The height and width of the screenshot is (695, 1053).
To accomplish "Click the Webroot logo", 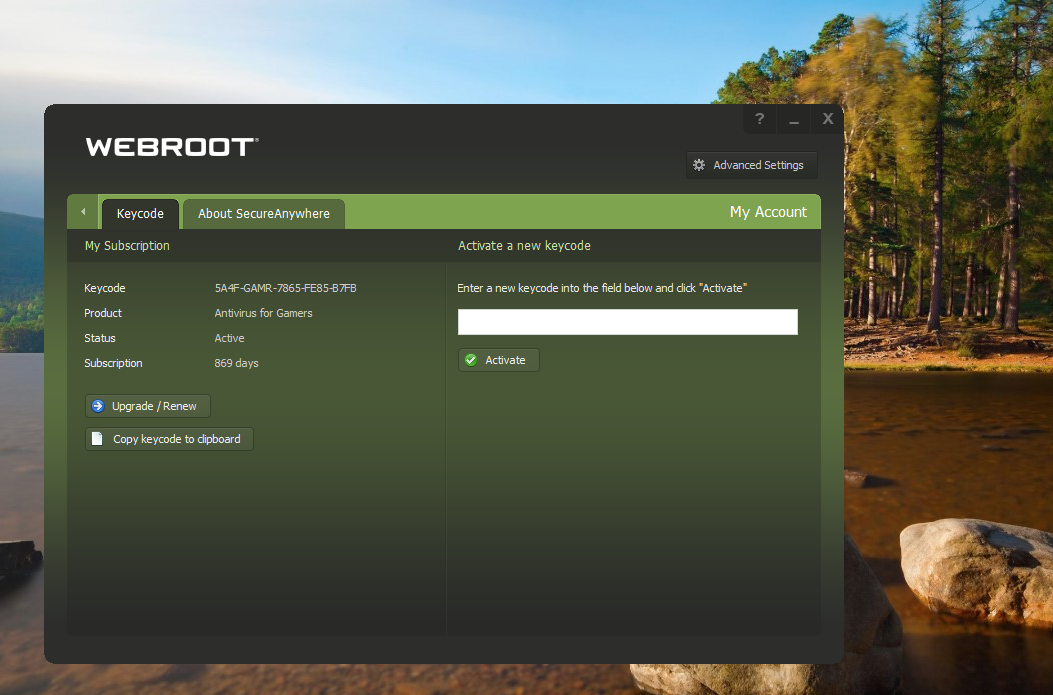I will (x=172, y=147).
